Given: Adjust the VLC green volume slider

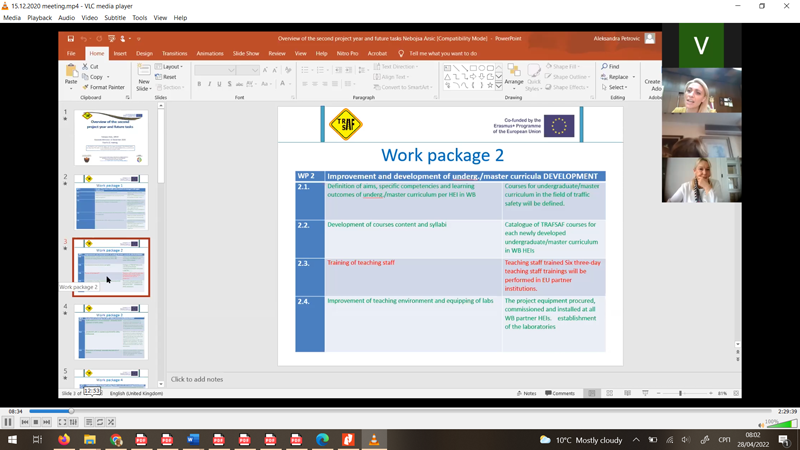Looking at the screenshot, I should coord(782,423).
